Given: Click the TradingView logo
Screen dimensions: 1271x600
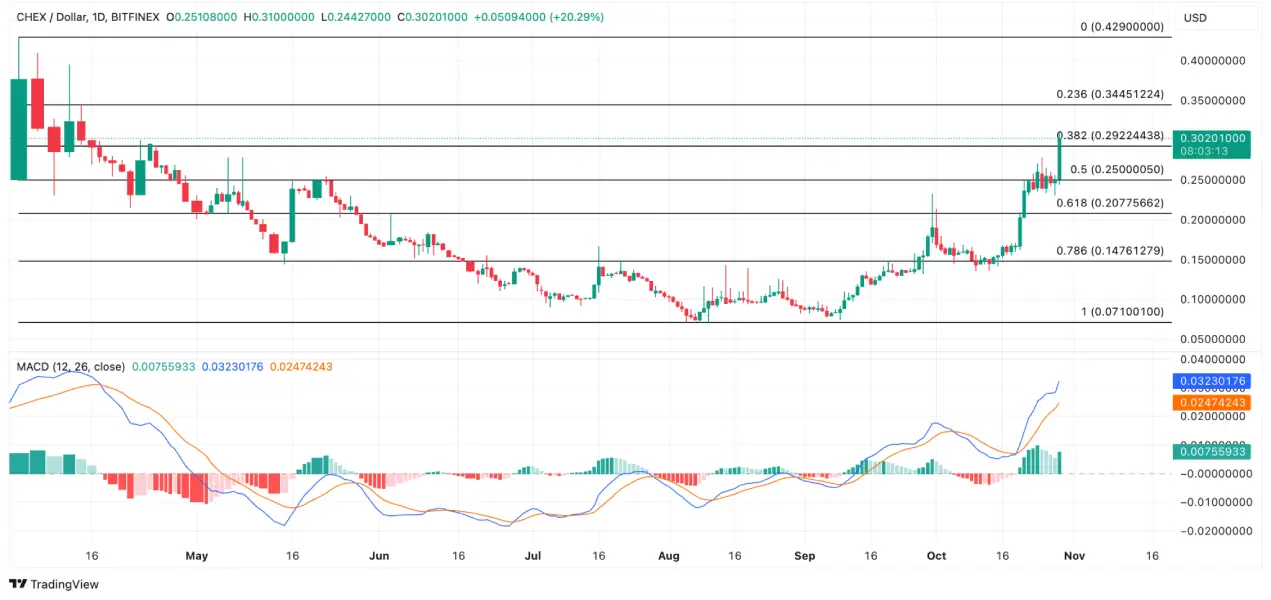Looking at the screenshot, I should pyautogui.click(x=54, y=584).
